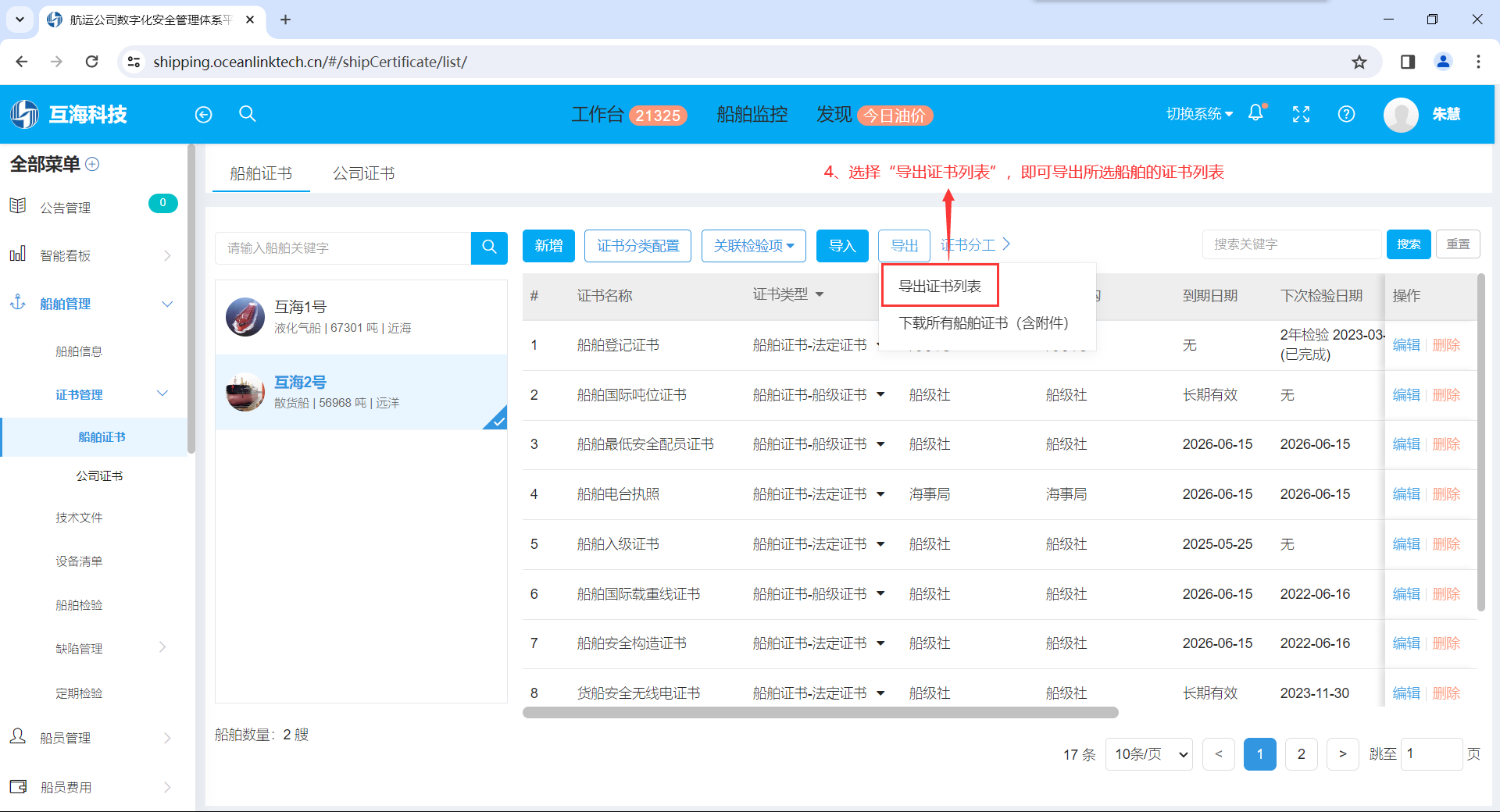Viewport: 1500px width, 812px height.
Task: Click the 新增 button
Action: (548, 246)
